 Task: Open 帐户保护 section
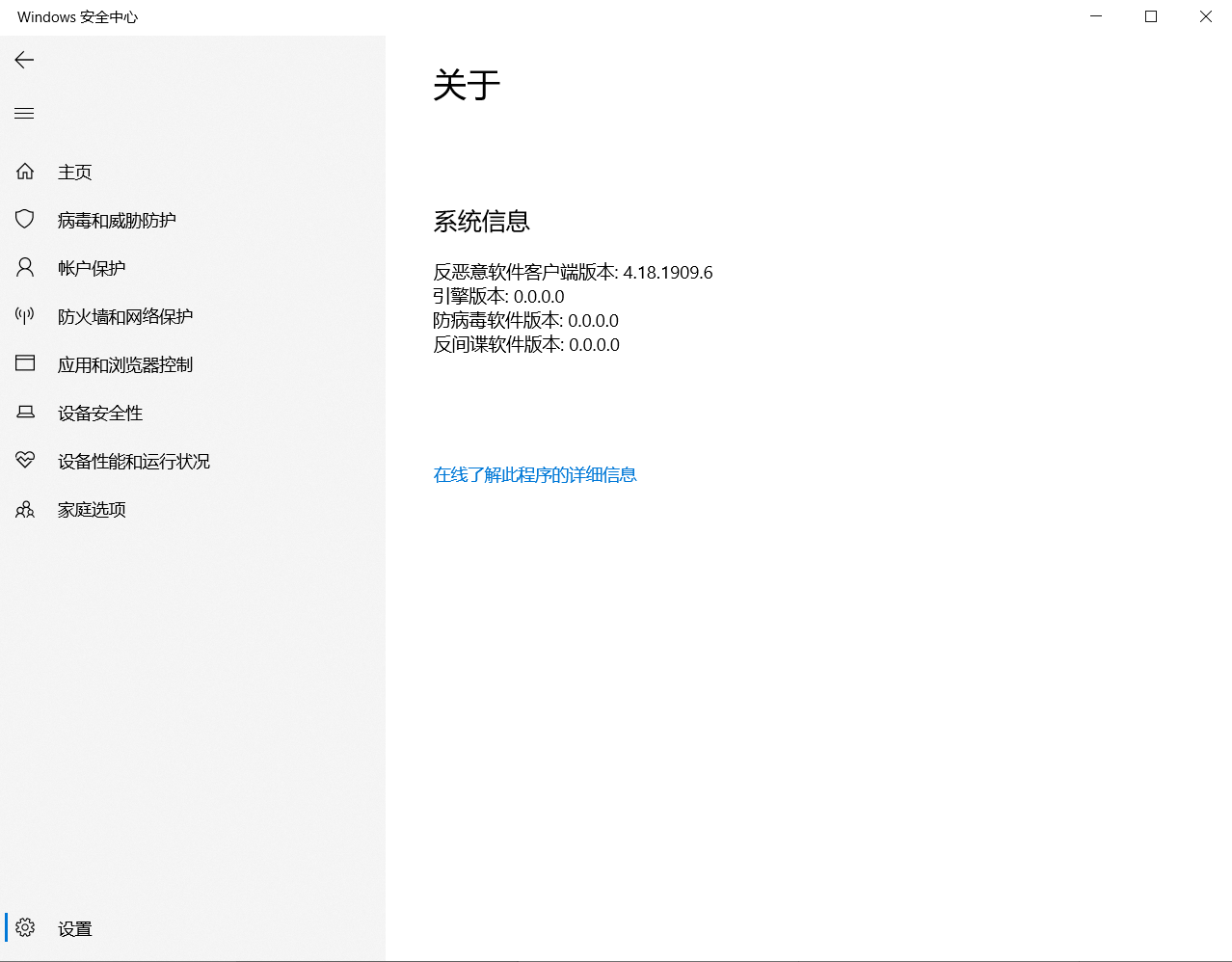[92, 268]
